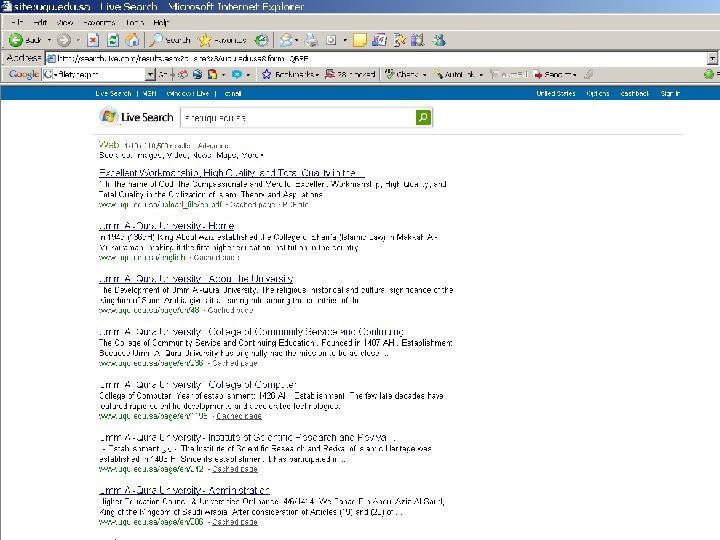Viewport: 720px width, 540px height.
Task: Click the MSN link in the blue bar
Action: pos(149,93)
